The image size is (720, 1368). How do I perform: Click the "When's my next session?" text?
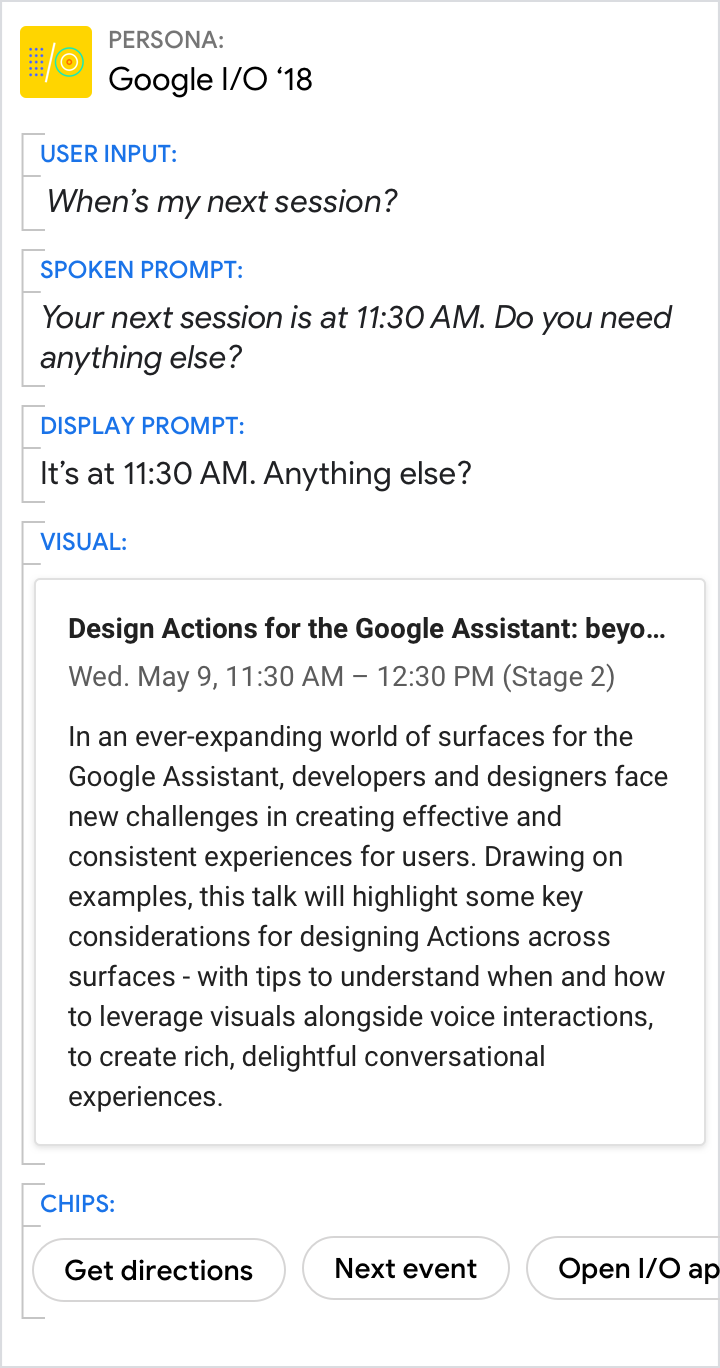point(222,202)
